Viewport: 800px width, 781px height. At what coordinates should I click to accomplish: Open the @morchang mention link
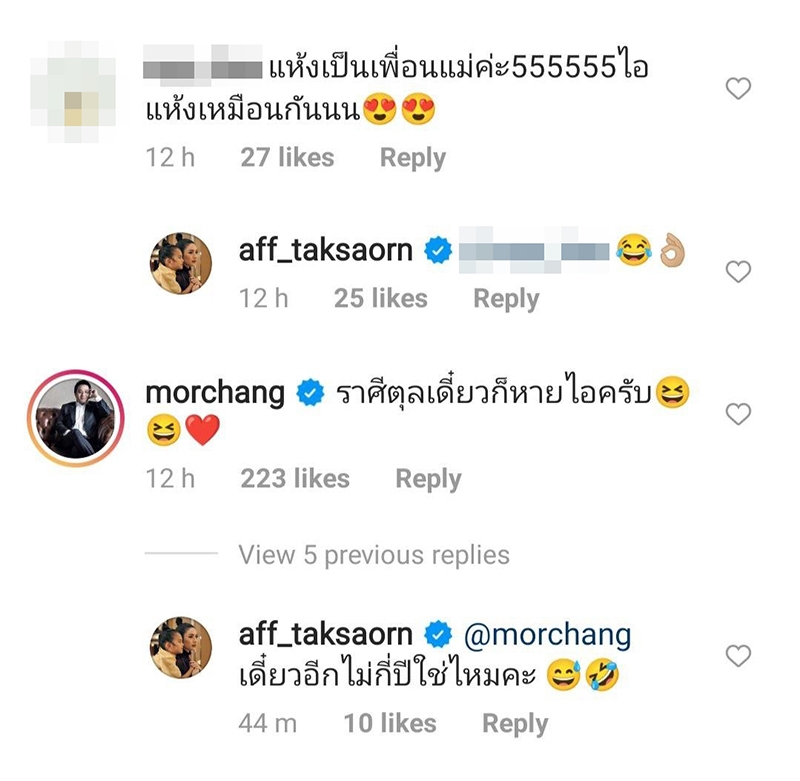pos(547,635)
